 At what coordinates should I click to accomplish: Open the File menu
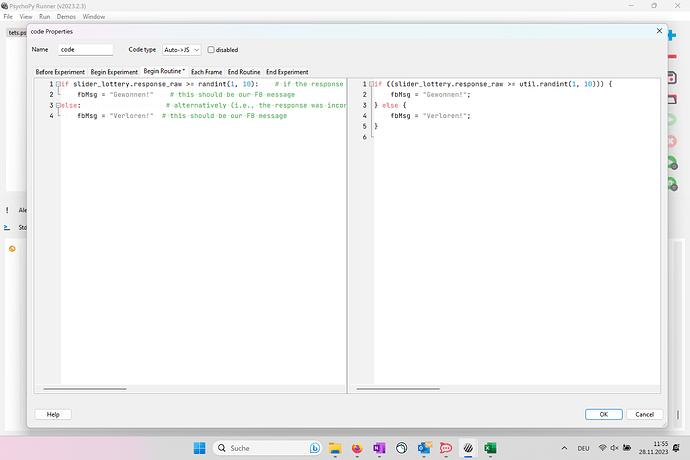[8, 17]
